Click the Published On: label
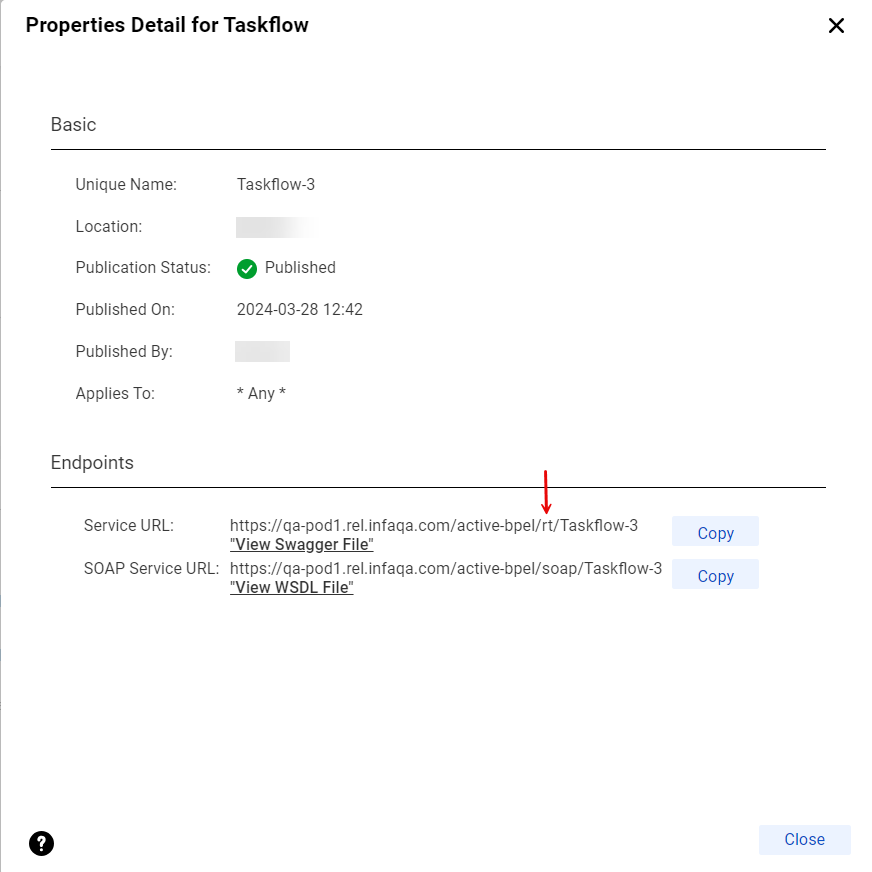Viewport: 872px width, 872px height. (x=125, y=310)
